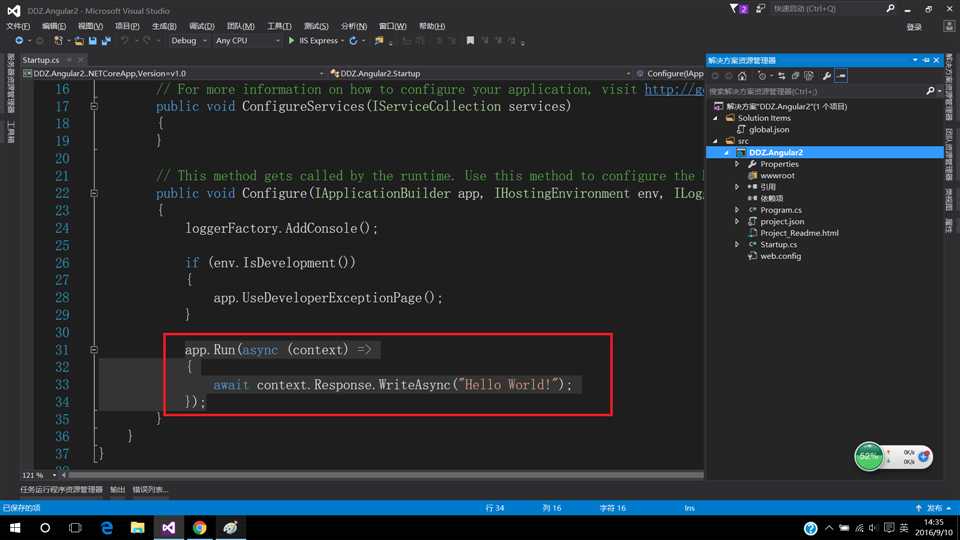Screen dimensions: 960x540
Task: Collapse ConfigureServices method outlining at line 17
Action: point(94,107)
